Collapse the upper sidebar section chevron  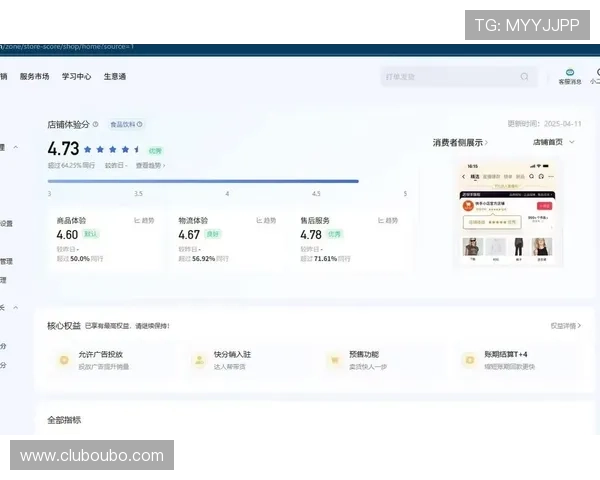(x=16, y=147)
